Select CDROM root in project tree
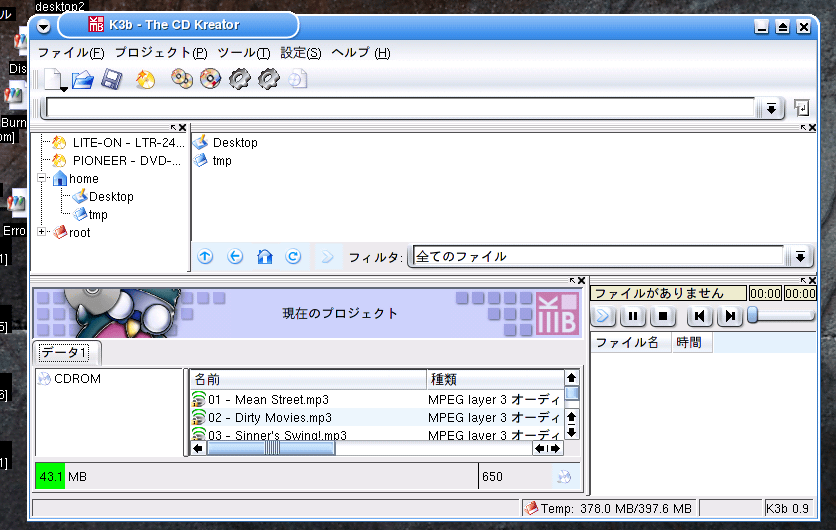 pos(69,379)
